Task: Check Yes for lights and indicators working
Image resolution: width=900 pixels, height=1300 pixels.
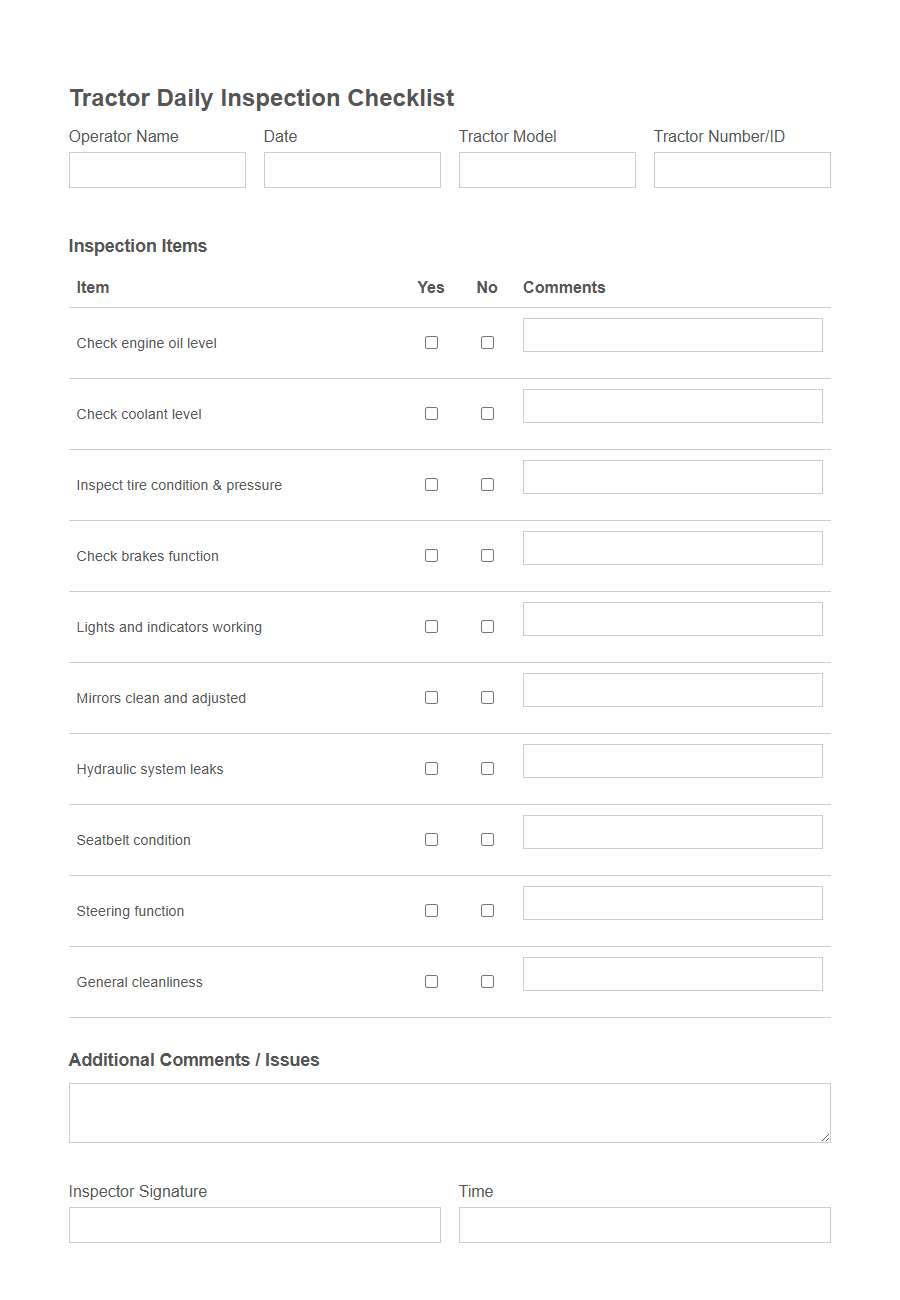Action: [x=431, y=626]
